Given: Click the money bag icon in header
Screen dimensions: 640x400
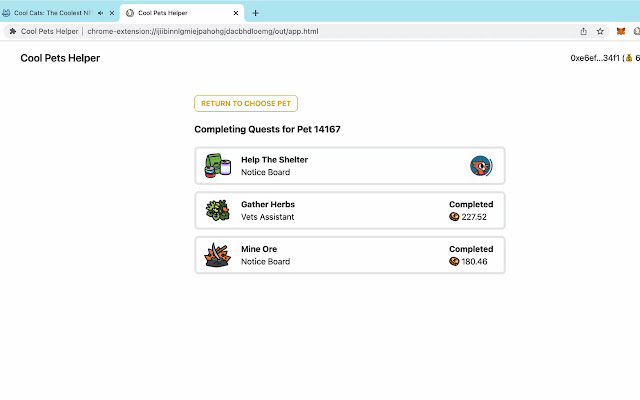Looking at the screenshot, I should (629, 58).
